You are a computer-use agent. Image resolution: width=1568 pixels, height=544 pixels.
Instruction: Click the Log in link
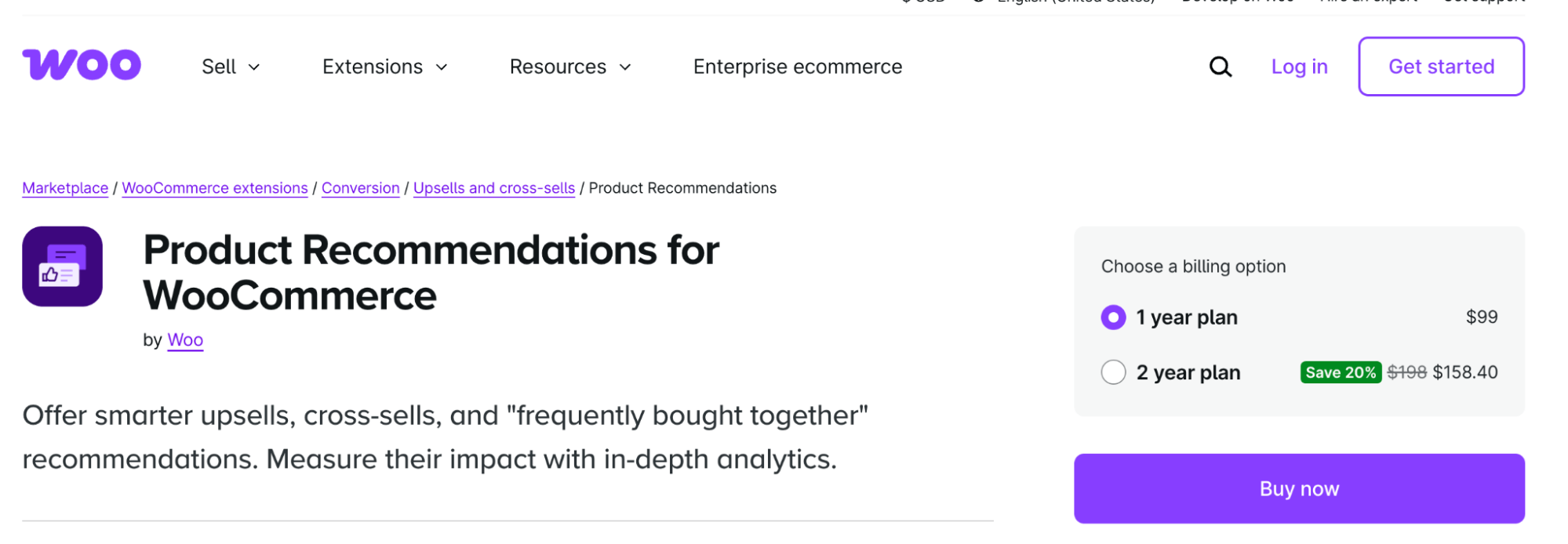[x=1299, y=67]
